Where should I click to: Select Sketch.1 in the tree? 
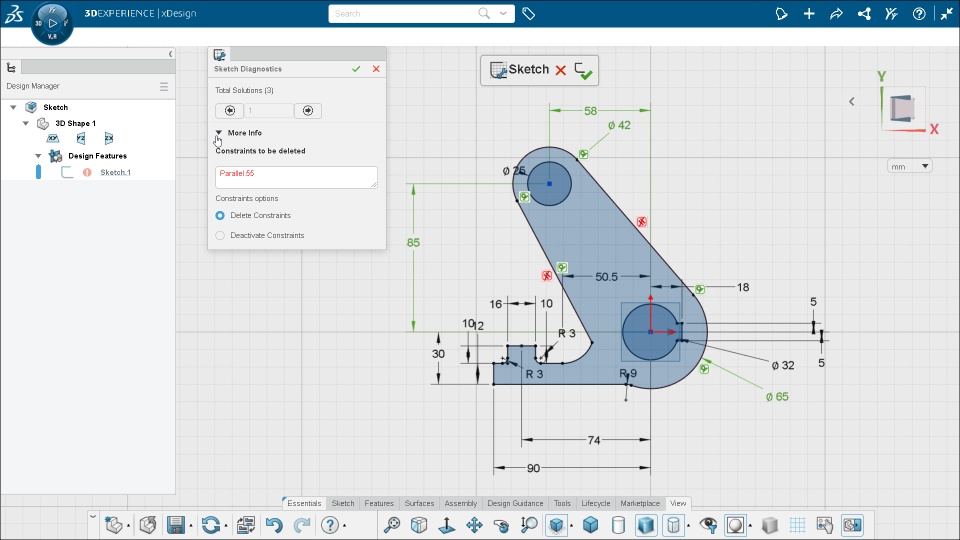tap(116, 173)
